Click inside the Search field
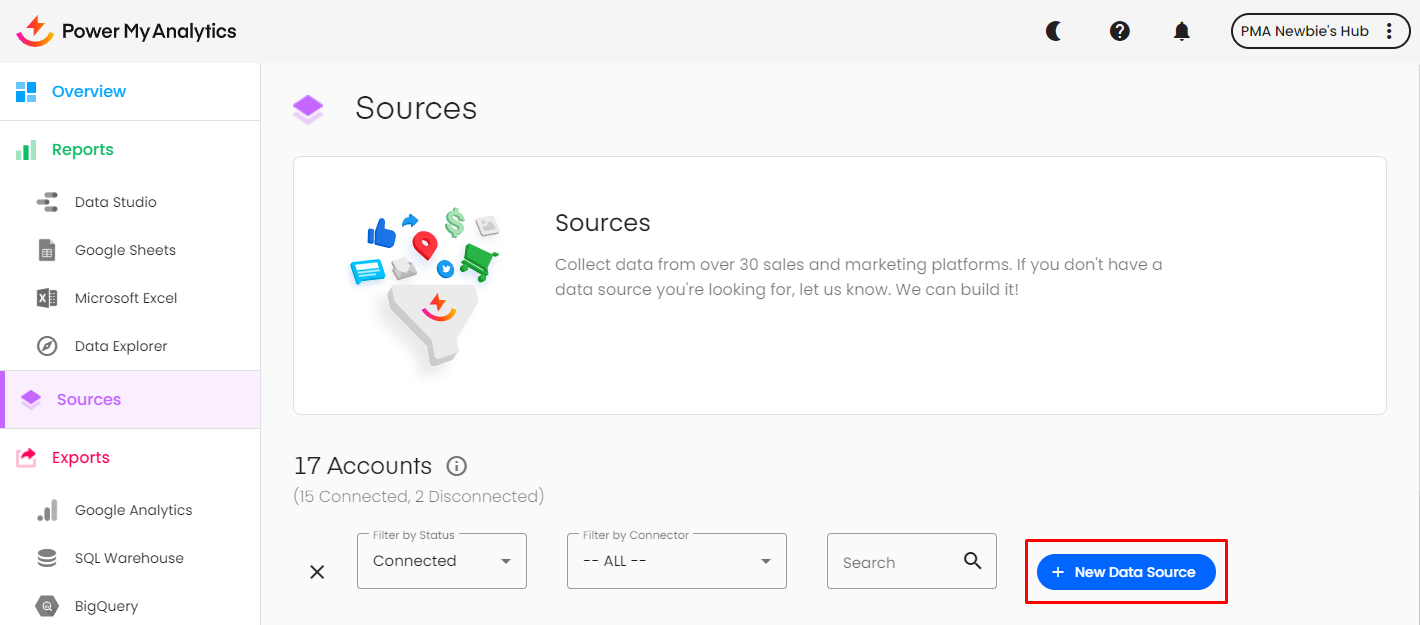Image resolution: width=1420 pixels, height=625 pixels. (895, 561)
